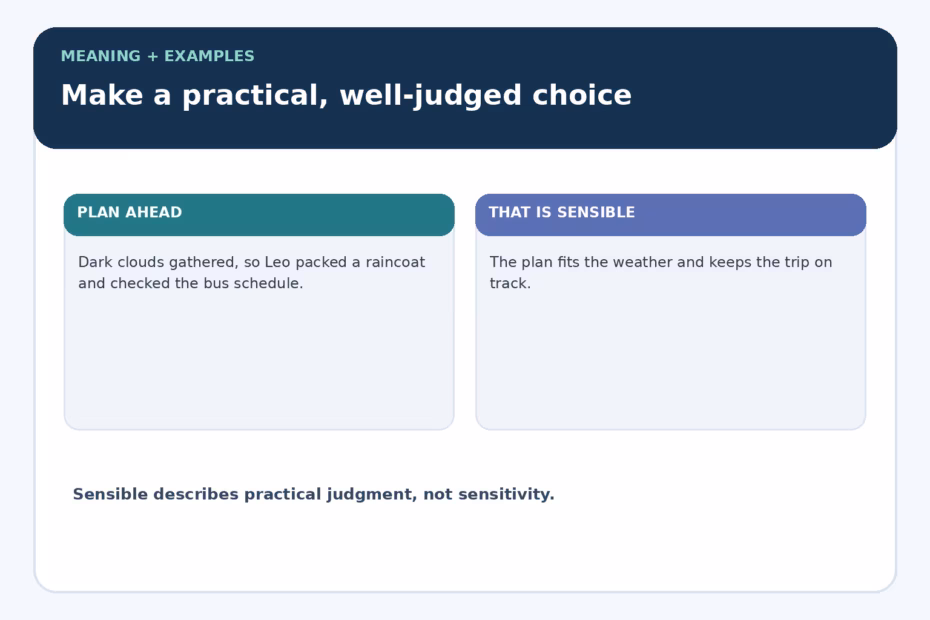Click the MEANING + EXAMPLES label
The width and height of the screenshot is (930, 620).
click(x=157, y=56)
